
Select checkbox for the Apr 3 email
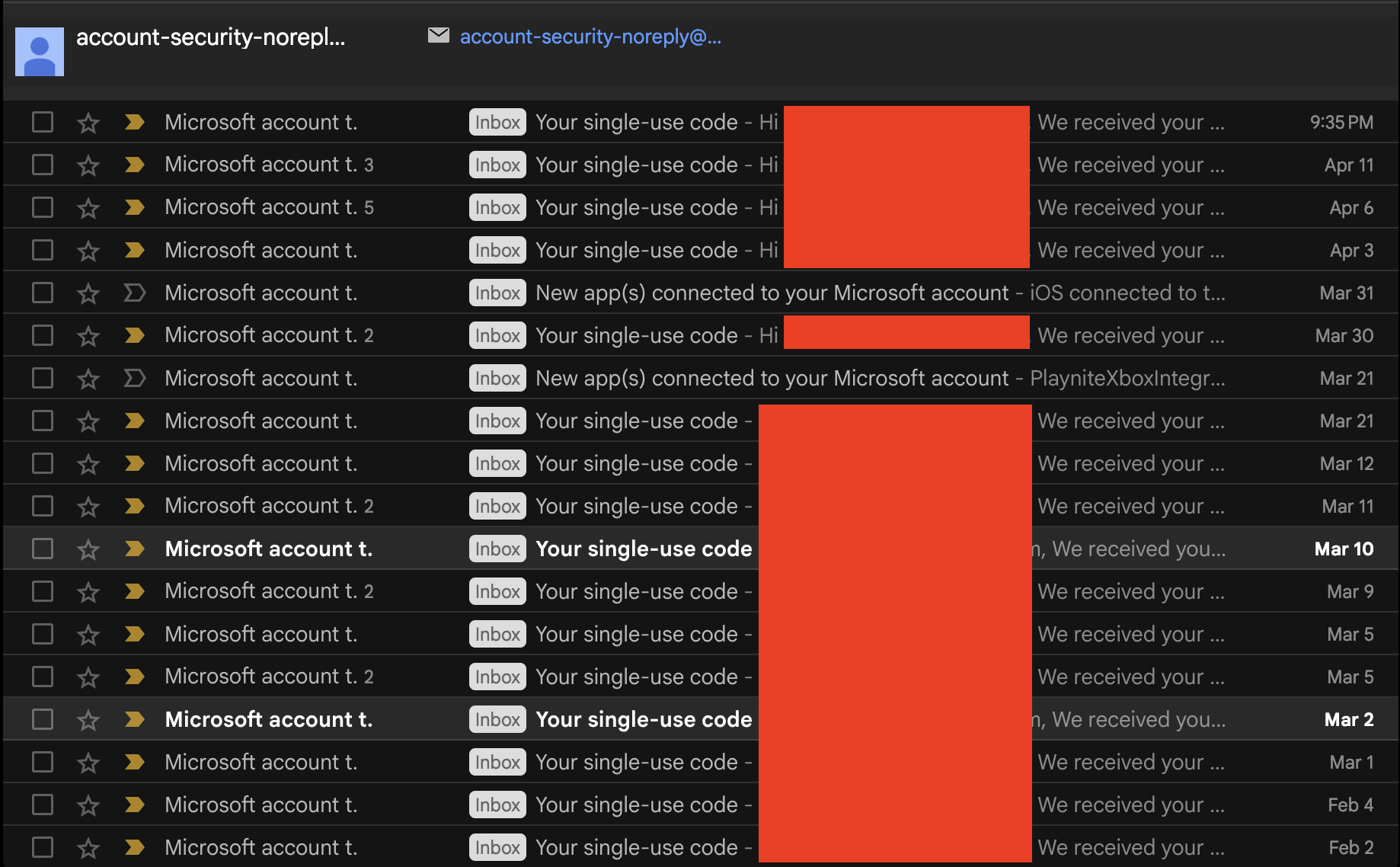[43, 251]
